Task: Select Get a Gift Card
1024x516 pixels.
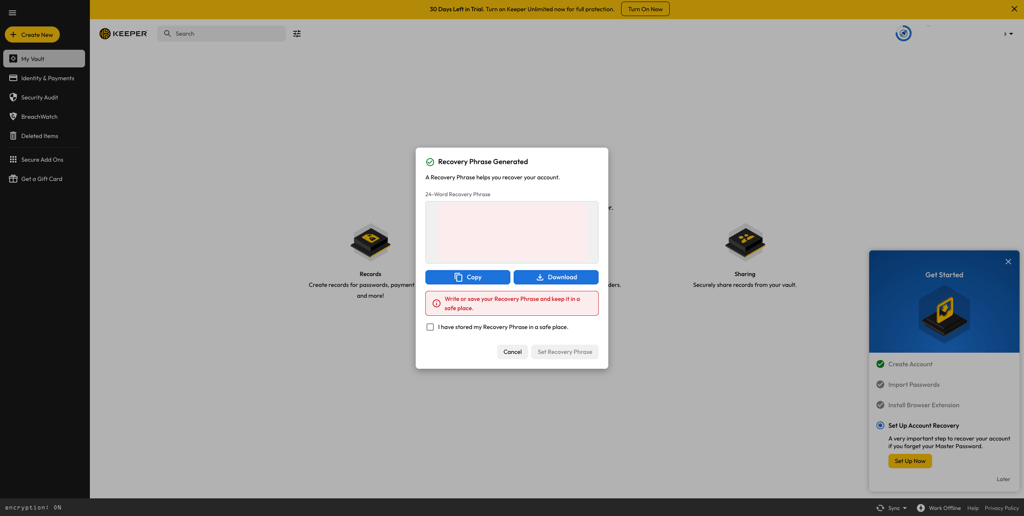Action: pos(44,179)
